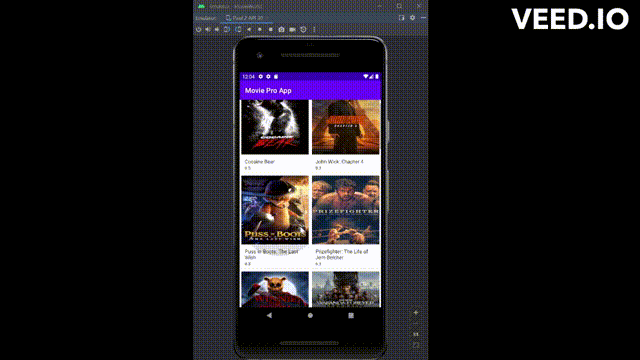640x360 pixels.
Task: Click the John Wick: Chapter 4 title
Action: (340, 162)
